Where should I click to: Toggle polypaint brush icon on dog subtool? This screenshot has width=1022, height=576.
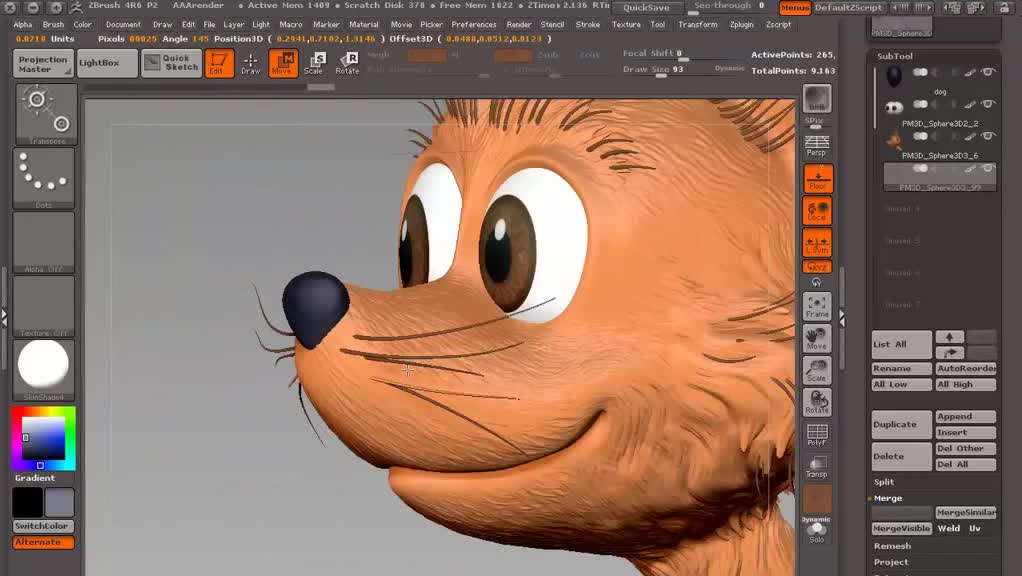pos(970,72)
